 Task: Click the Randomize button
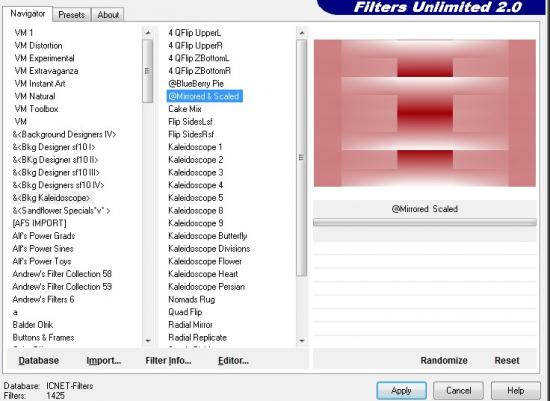(444, 360)
